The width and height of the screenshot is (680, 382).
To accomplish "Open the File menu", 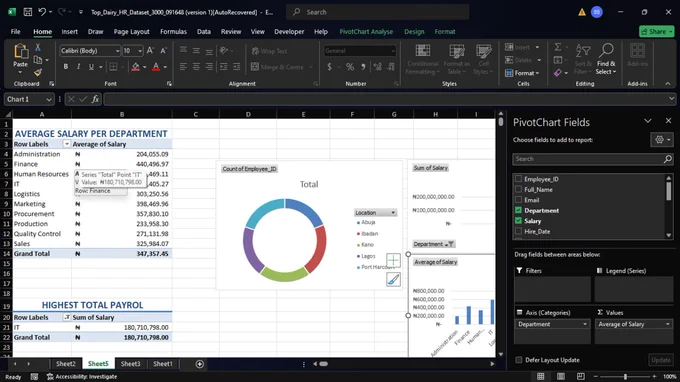I will click(x=16, y=32).
